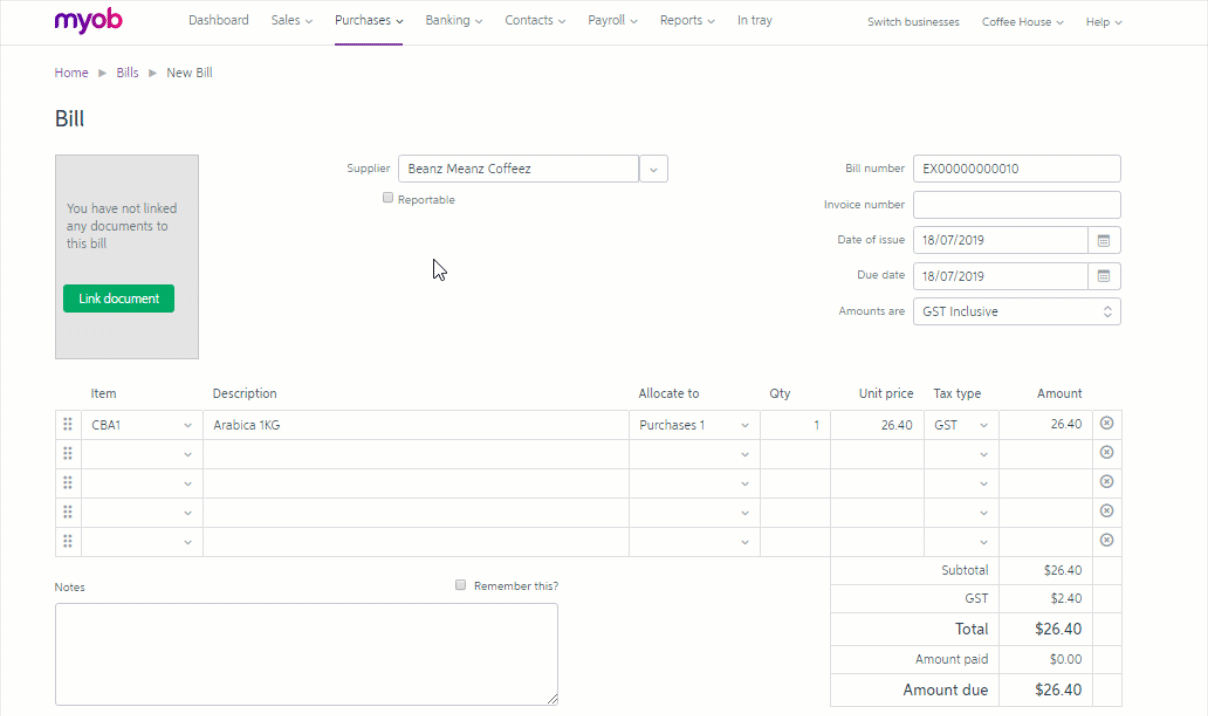Click the MYOB logo

tap(88, 21)
